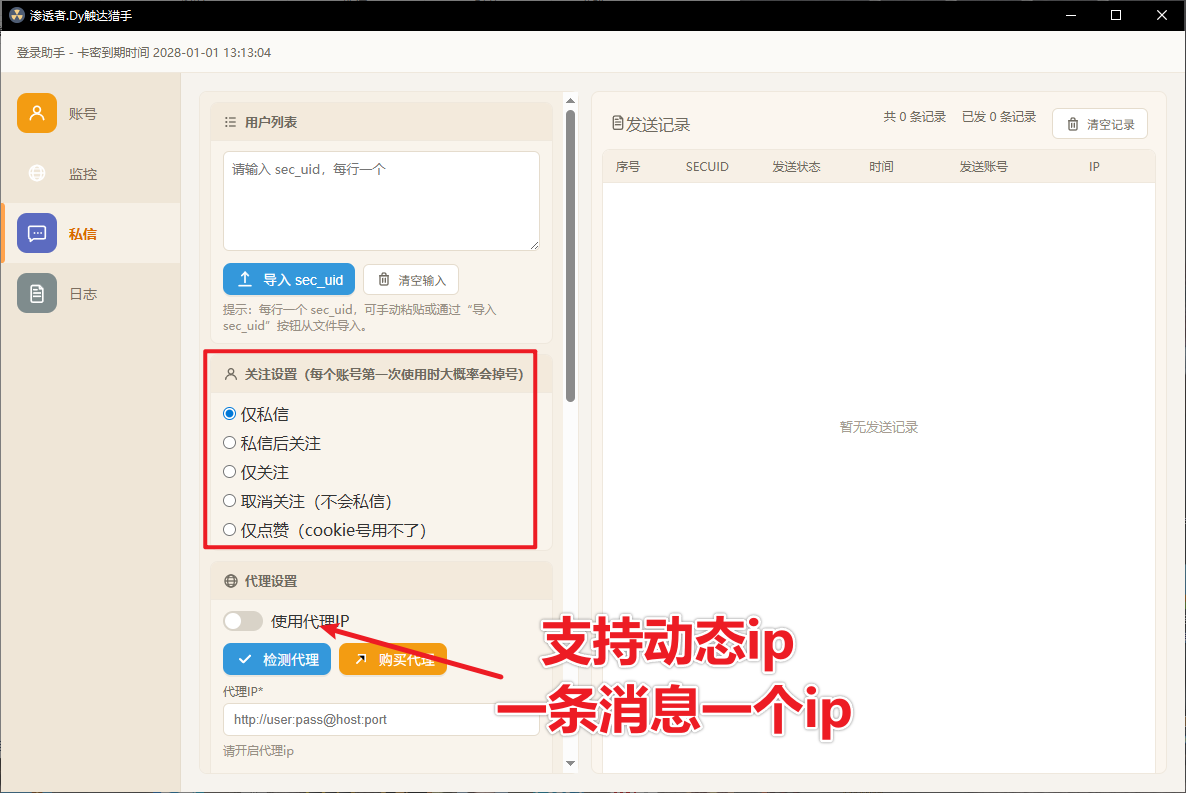1186x793 pixels.
Task: Select the 仅关注 radio button
Action: (x=230, y=471)
